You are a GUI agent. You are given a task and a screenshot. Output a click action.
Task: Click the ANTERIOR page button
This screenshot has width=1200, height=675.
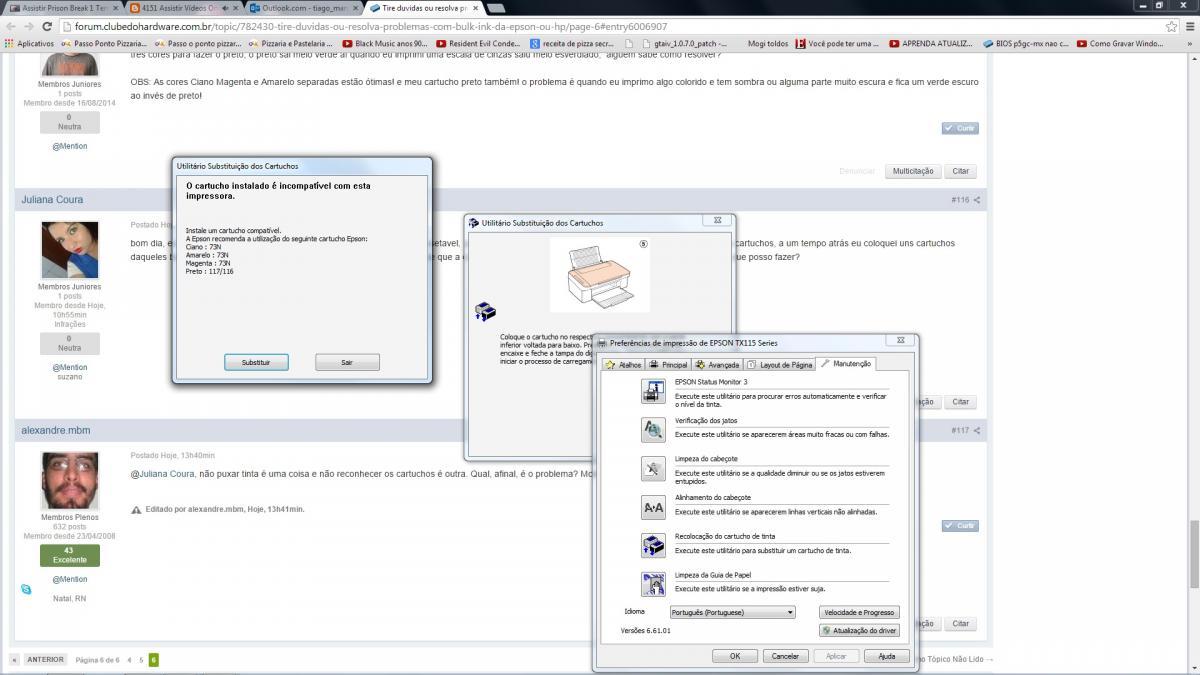pyautogui.click(x=46, y=660)
